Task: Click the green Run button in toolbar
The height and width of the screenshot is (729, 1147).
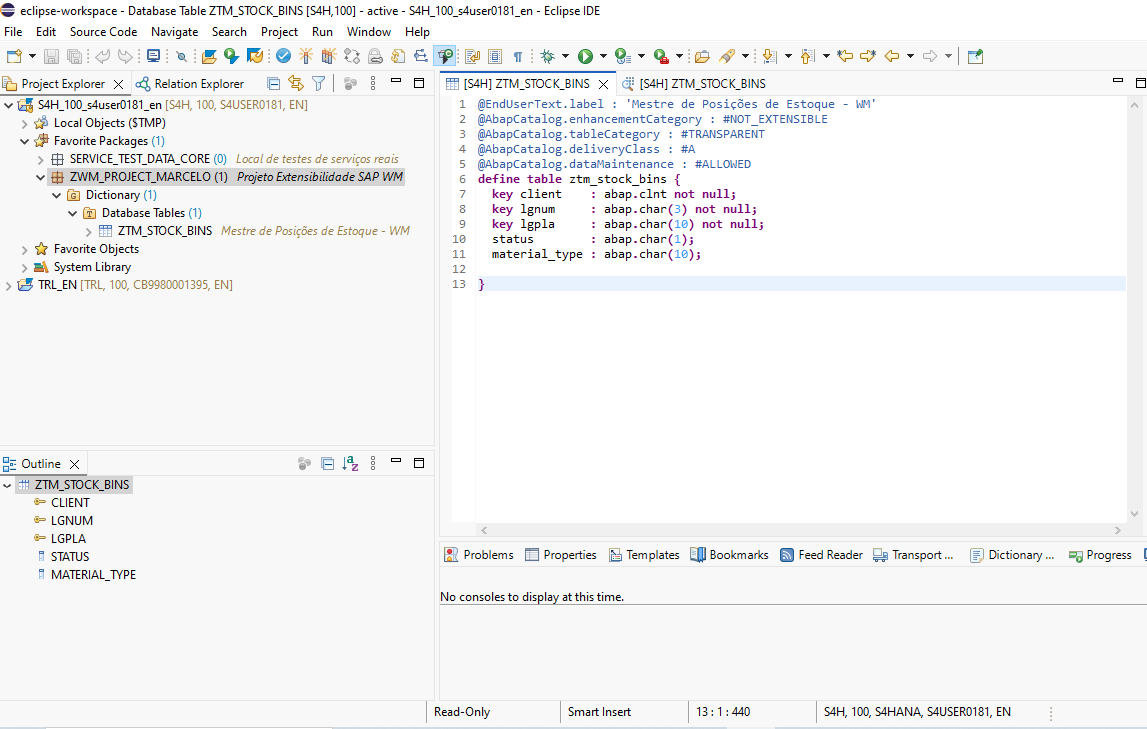Action: tap(585, 57)
